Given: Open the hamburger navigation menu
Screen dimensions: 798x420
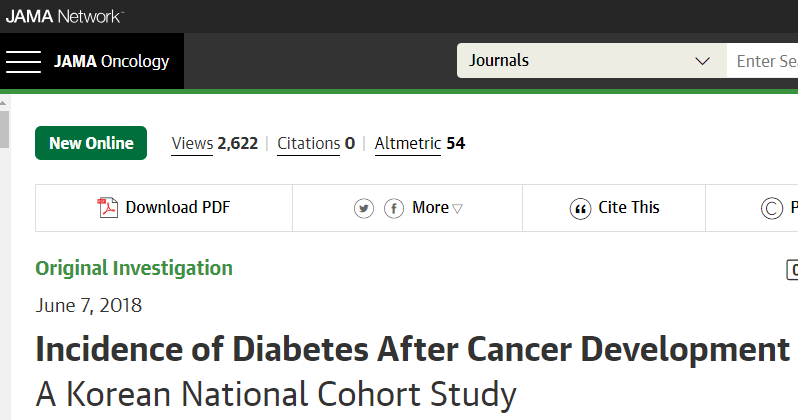Looking at the screenshot, I should coord(23,62).
